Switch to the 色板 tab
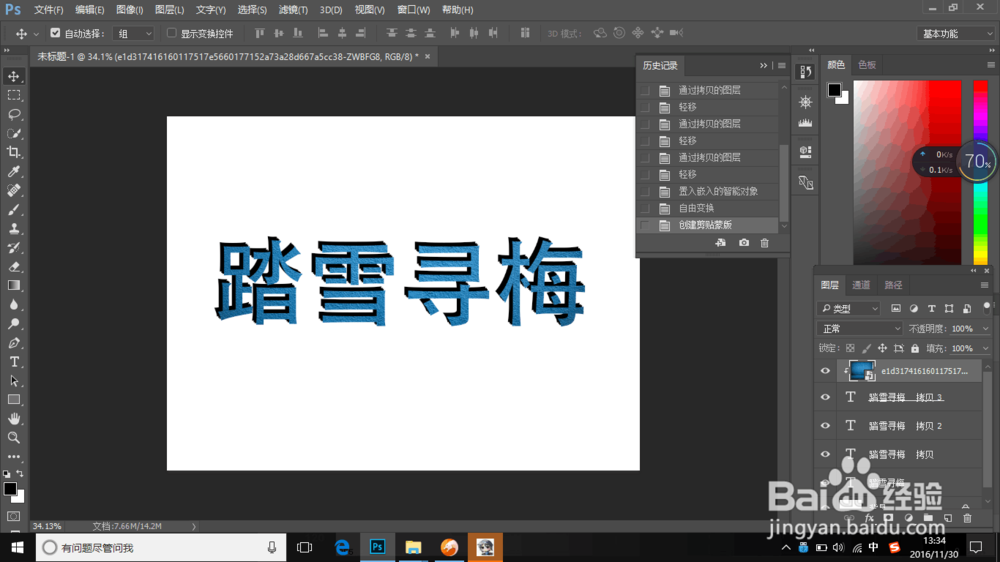Screen dimensions: 1000x562 click(x=867, y=64)
